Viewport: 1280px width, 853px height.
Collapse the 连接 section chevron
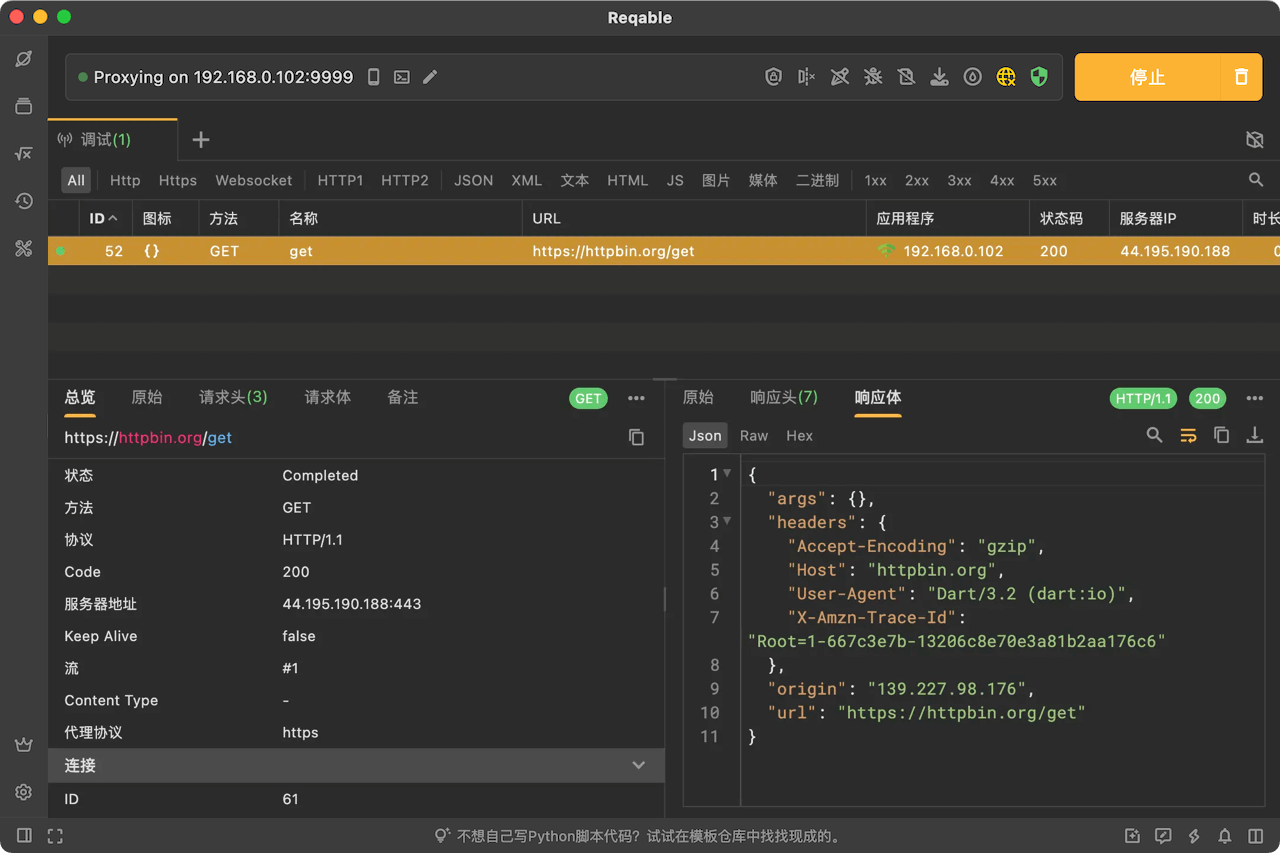tap(639, 766)
